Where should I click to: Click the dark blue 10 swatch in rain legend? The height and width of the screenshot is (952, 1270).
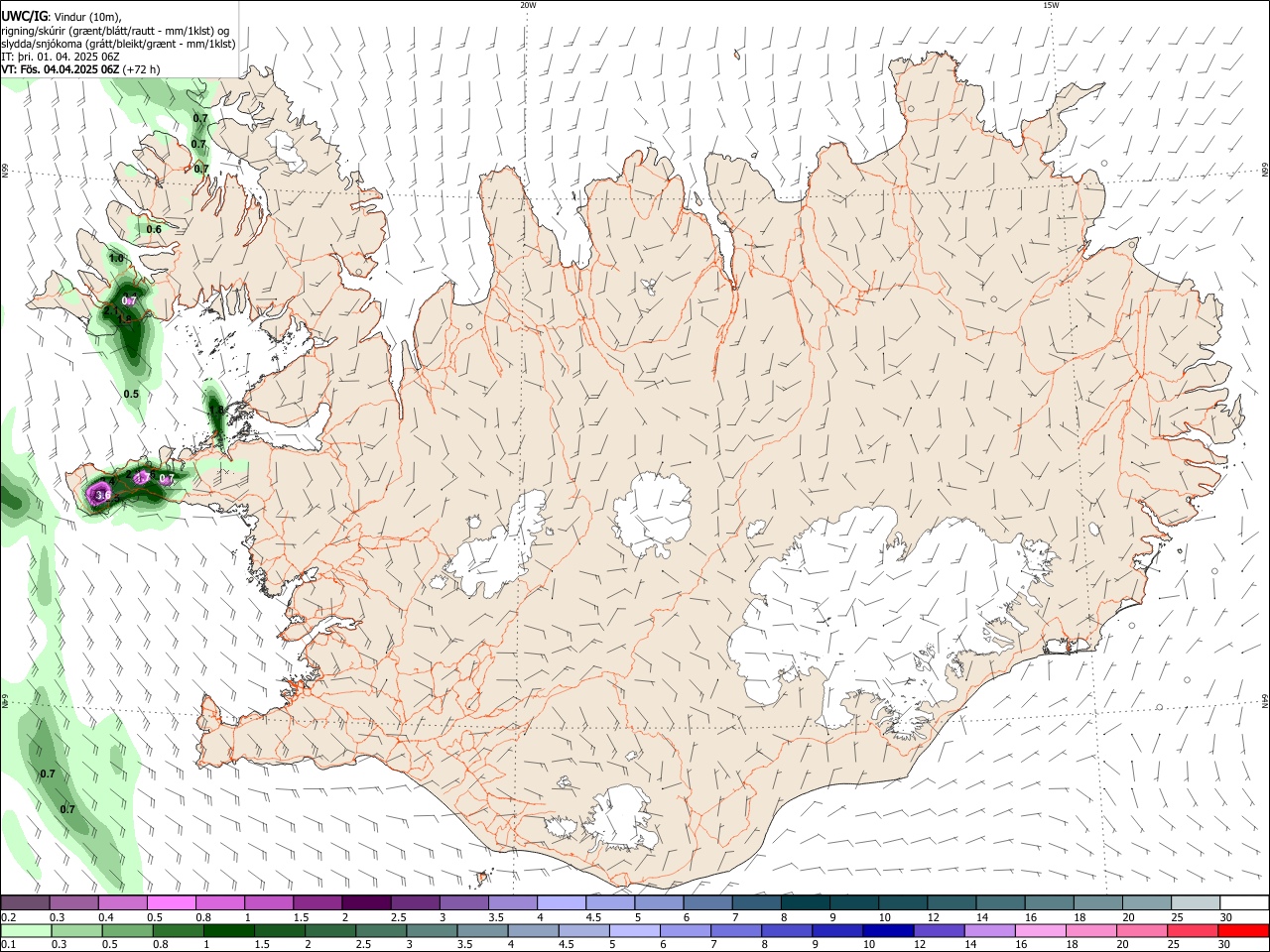pyautogui.click(x=886, y=931)
